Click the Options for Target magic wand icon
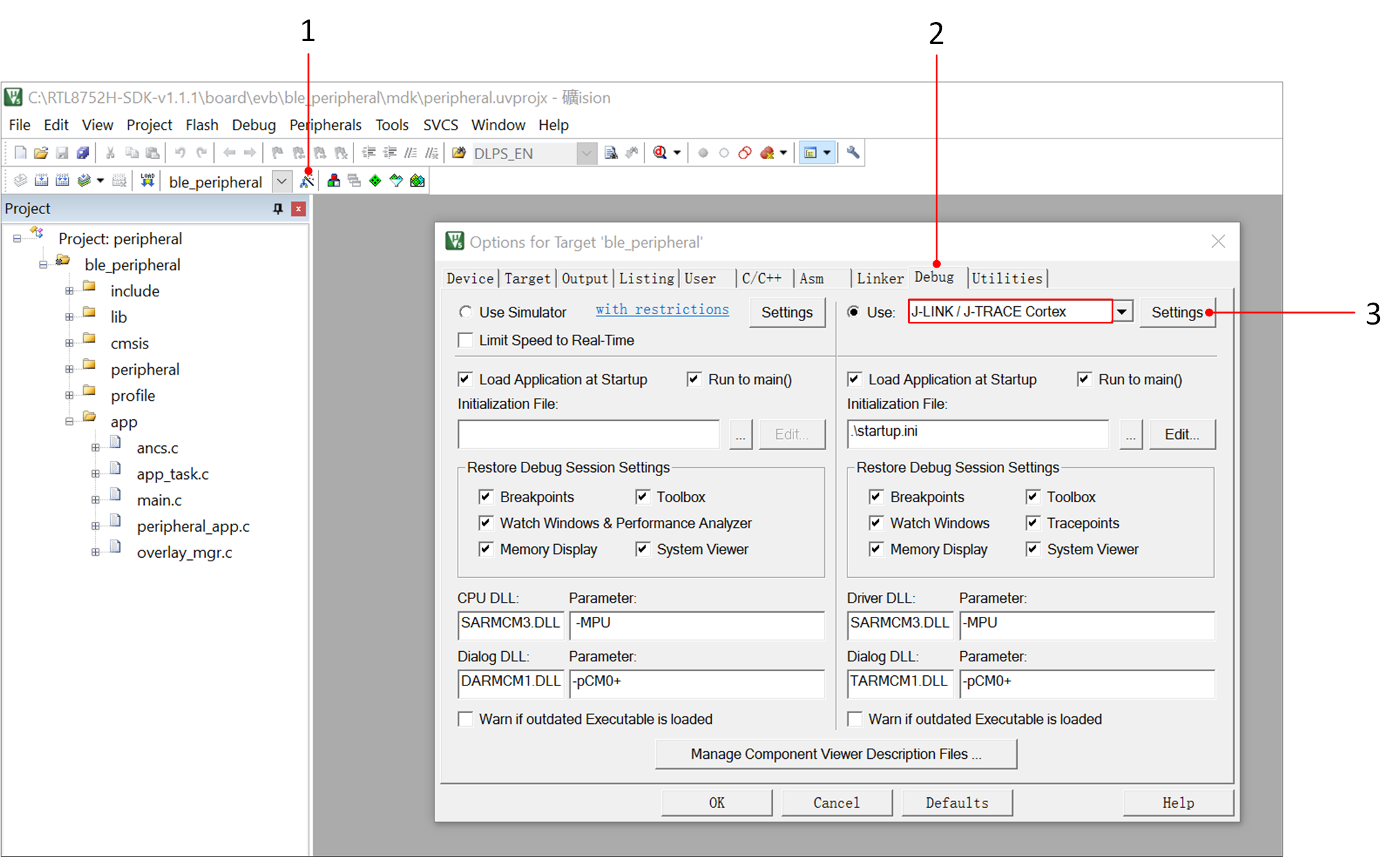Screen dimensions: 1400x857 307,181
